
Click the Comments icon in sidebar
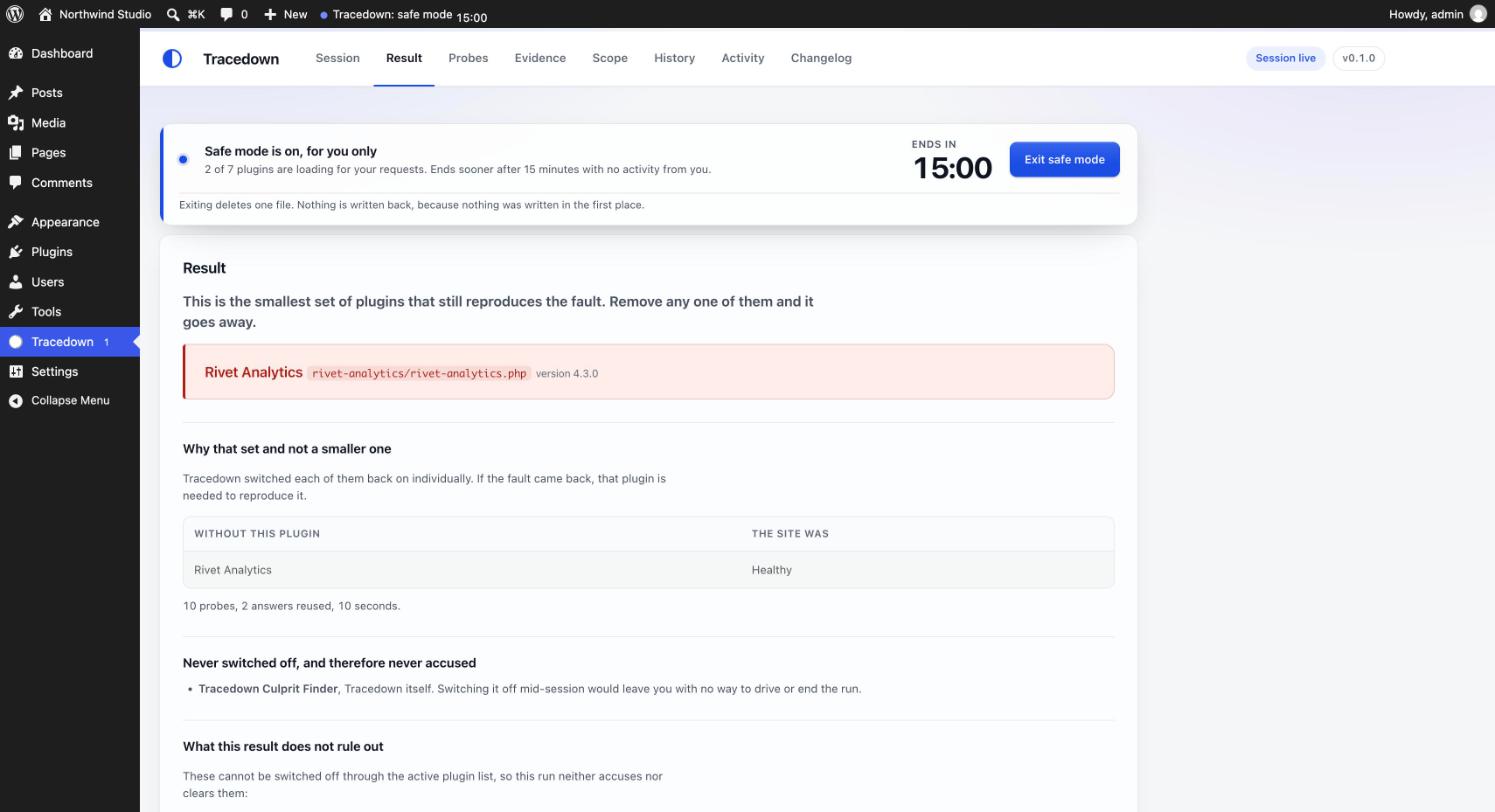pos(16,182)
